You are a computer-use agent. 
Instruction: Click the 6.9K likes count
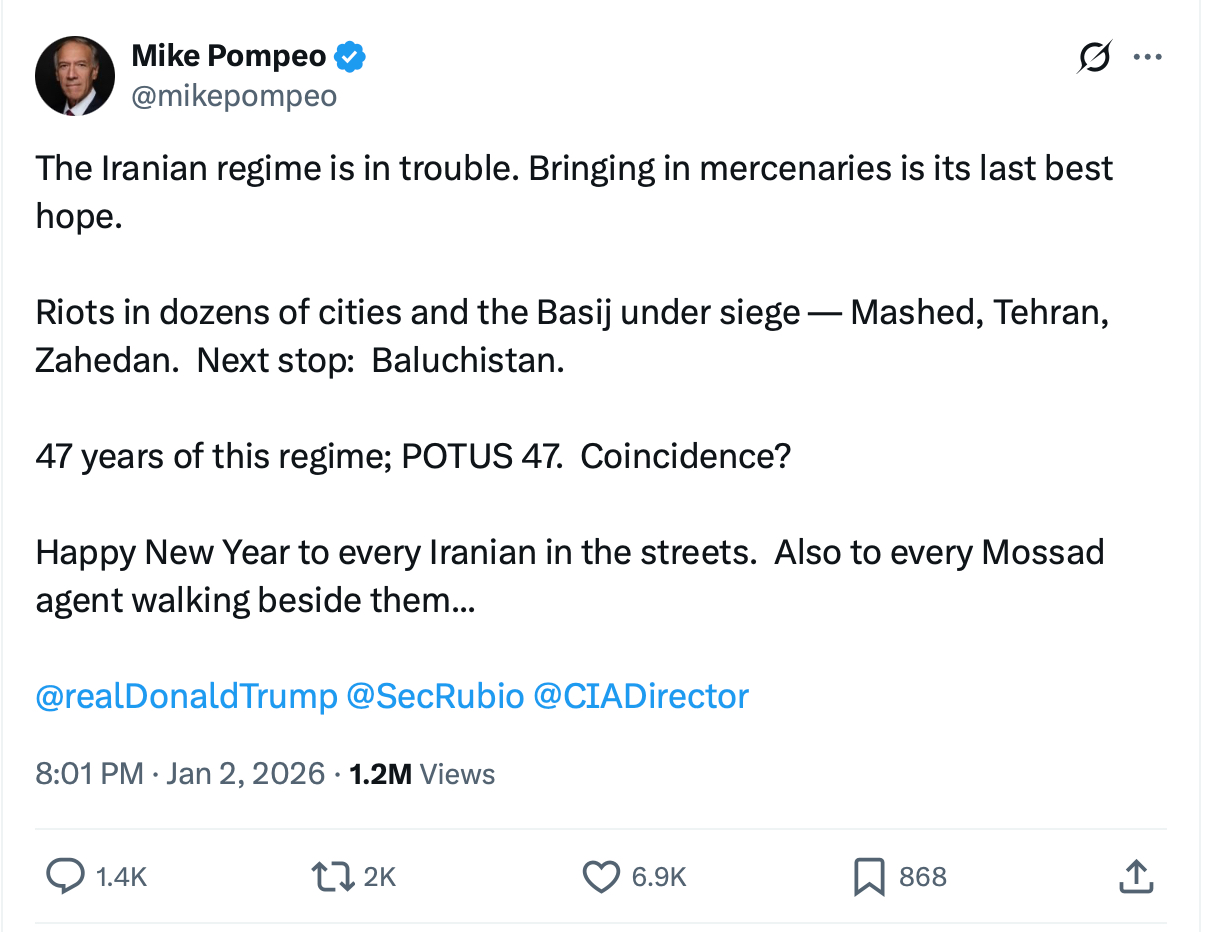tap(659, 877)
